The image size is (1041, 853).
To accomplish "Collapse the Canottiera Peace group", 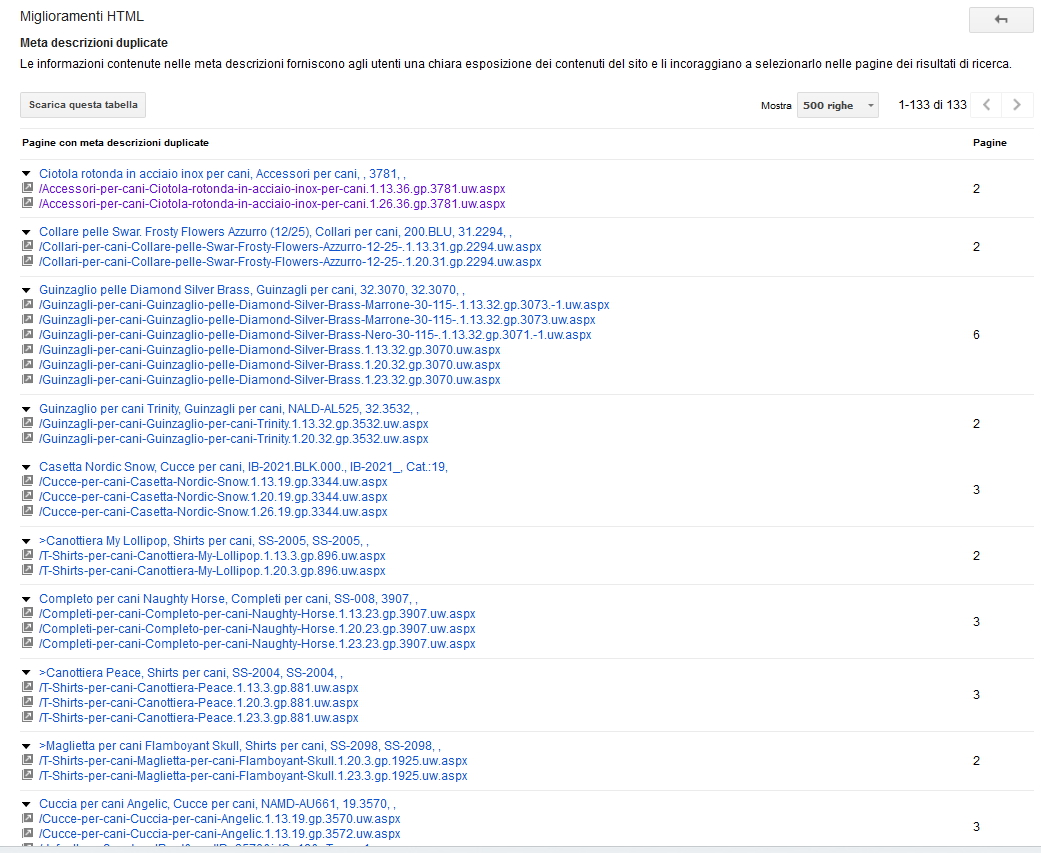I will click(x=27, y=672).
